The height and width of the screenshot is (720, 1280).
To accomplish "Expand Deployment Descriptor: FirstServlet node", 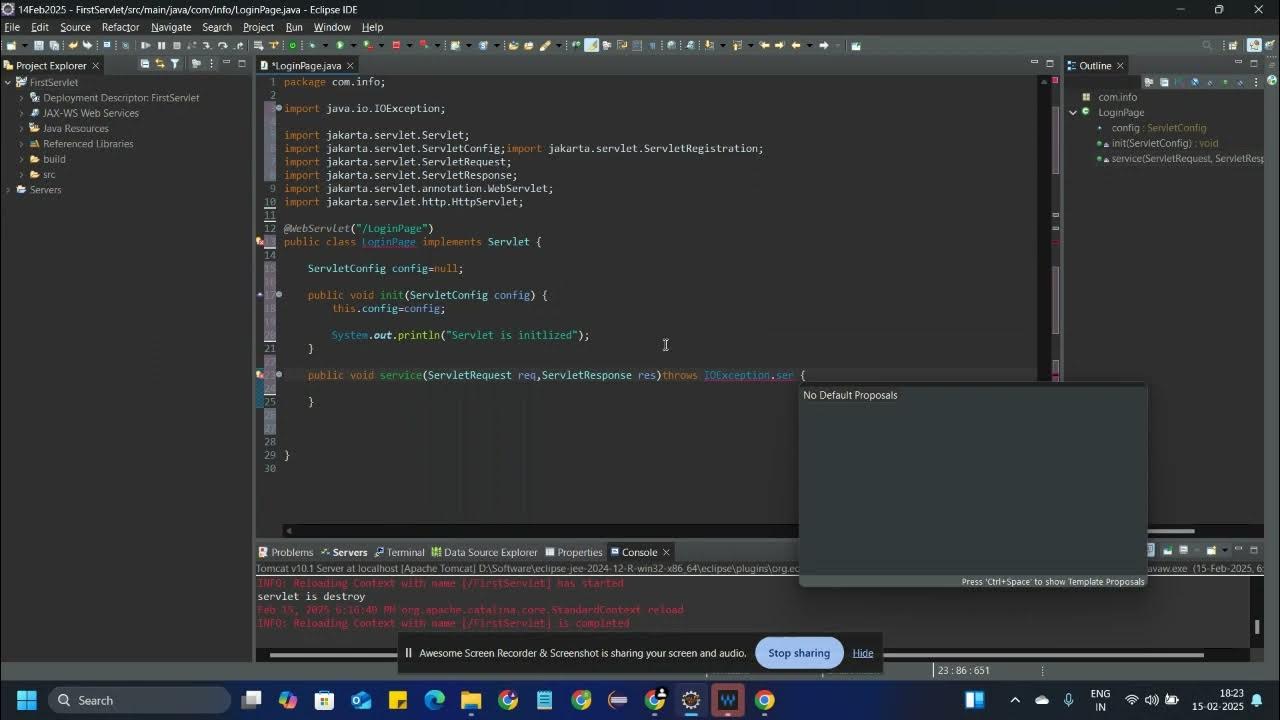I will [21, 98].
